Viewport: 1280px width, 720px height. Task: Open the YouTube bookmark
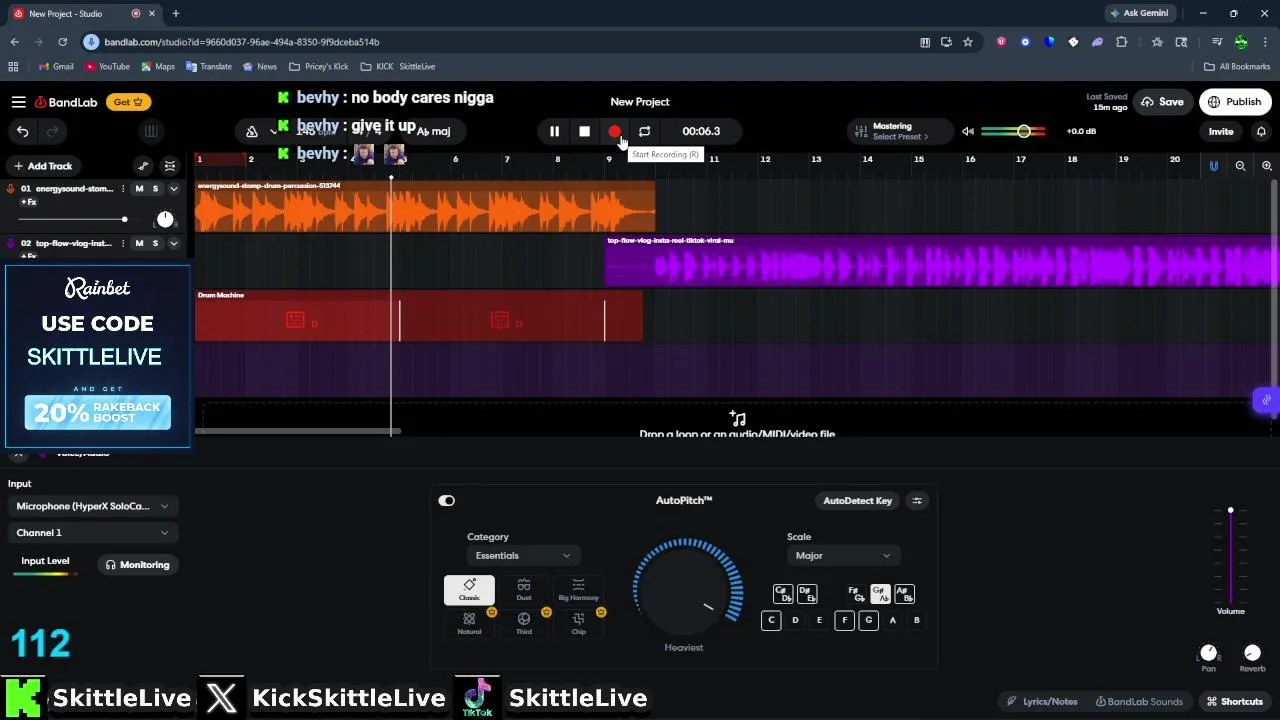pos(107,66)
